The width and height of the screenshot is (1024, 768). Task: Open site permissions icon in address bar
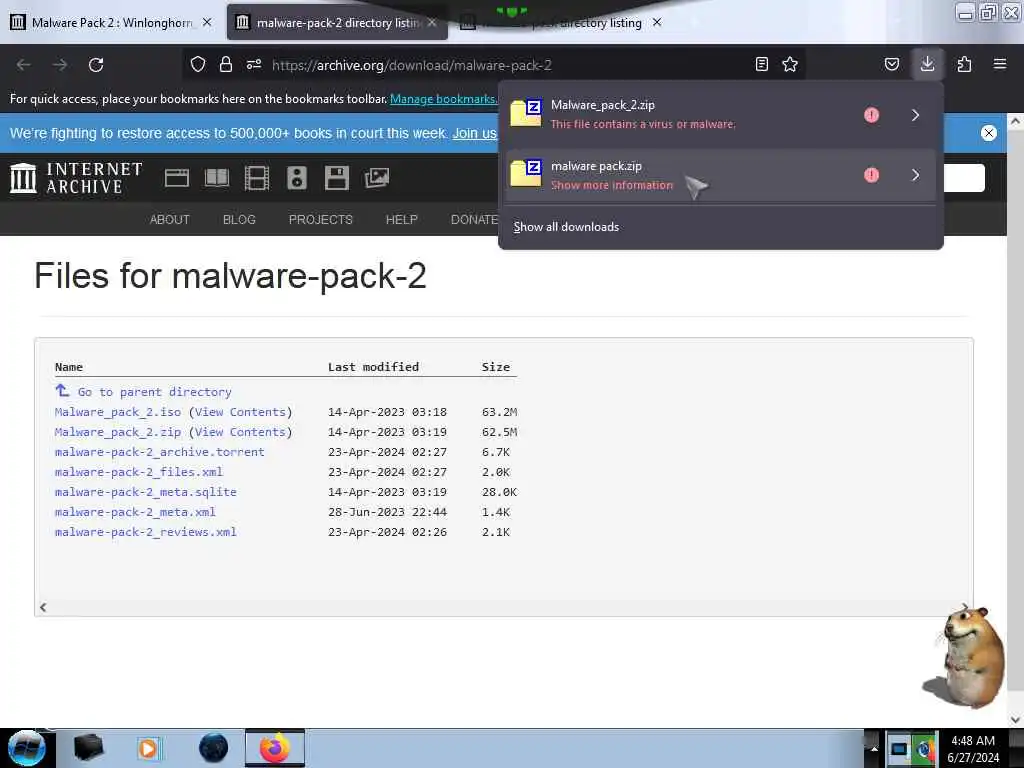click(x=254, y=64)
